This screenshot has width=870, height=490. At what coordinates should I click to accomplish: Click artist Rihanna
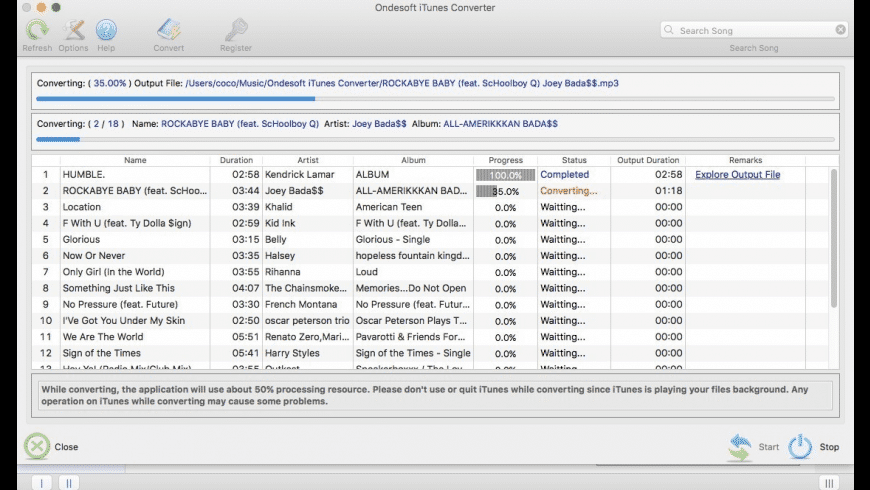point(282,272)
